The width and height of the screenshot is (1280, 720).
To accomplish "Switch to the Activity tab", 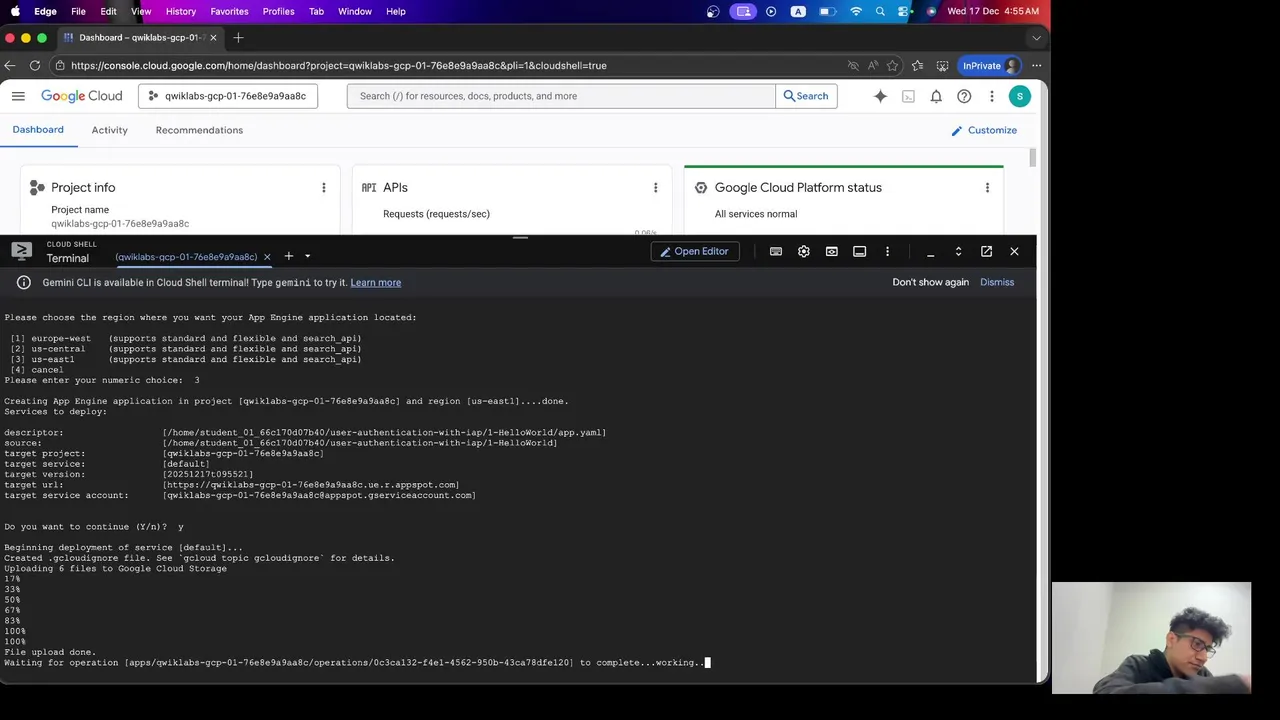I will 110,130.
